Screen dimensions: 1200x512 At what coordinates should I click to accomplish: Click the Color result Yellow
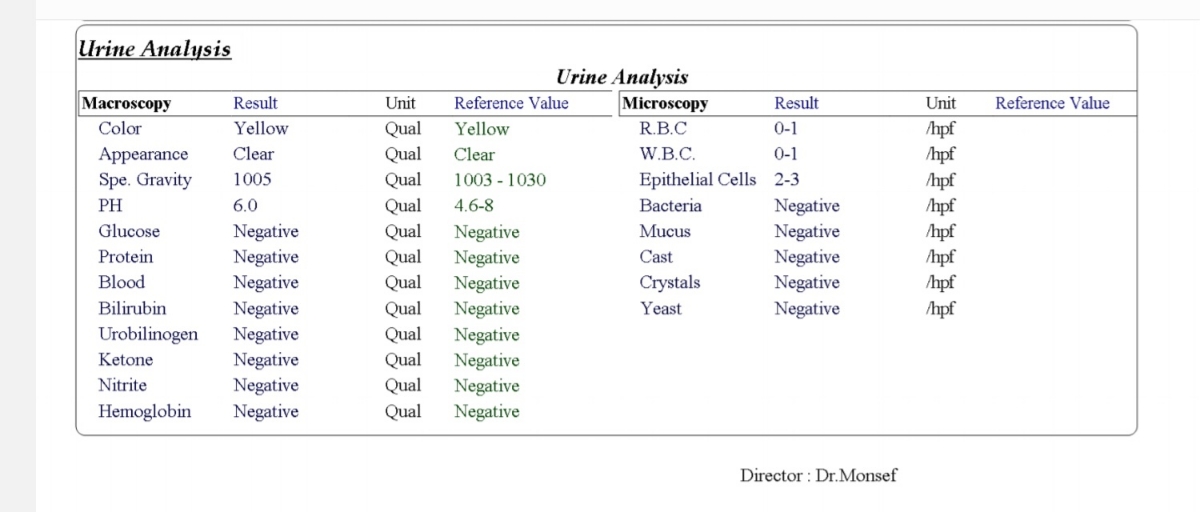(261, 128)
